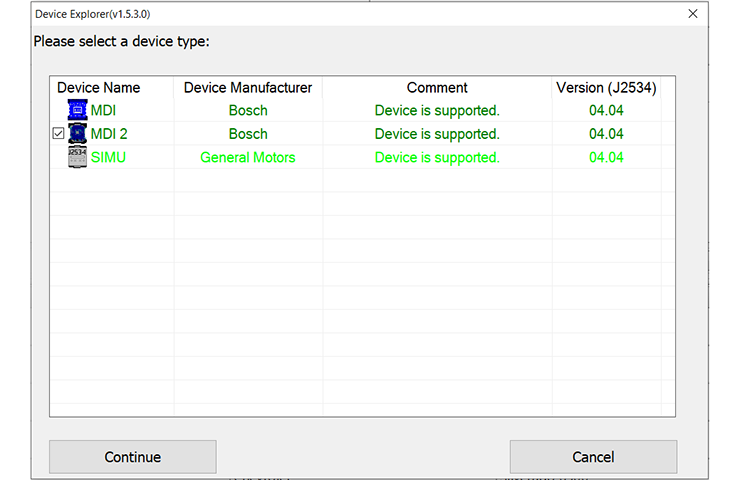Click Bosch manufacturer in MDI row
The height and width of the screenshot is (480, 740).
[248, 111]
